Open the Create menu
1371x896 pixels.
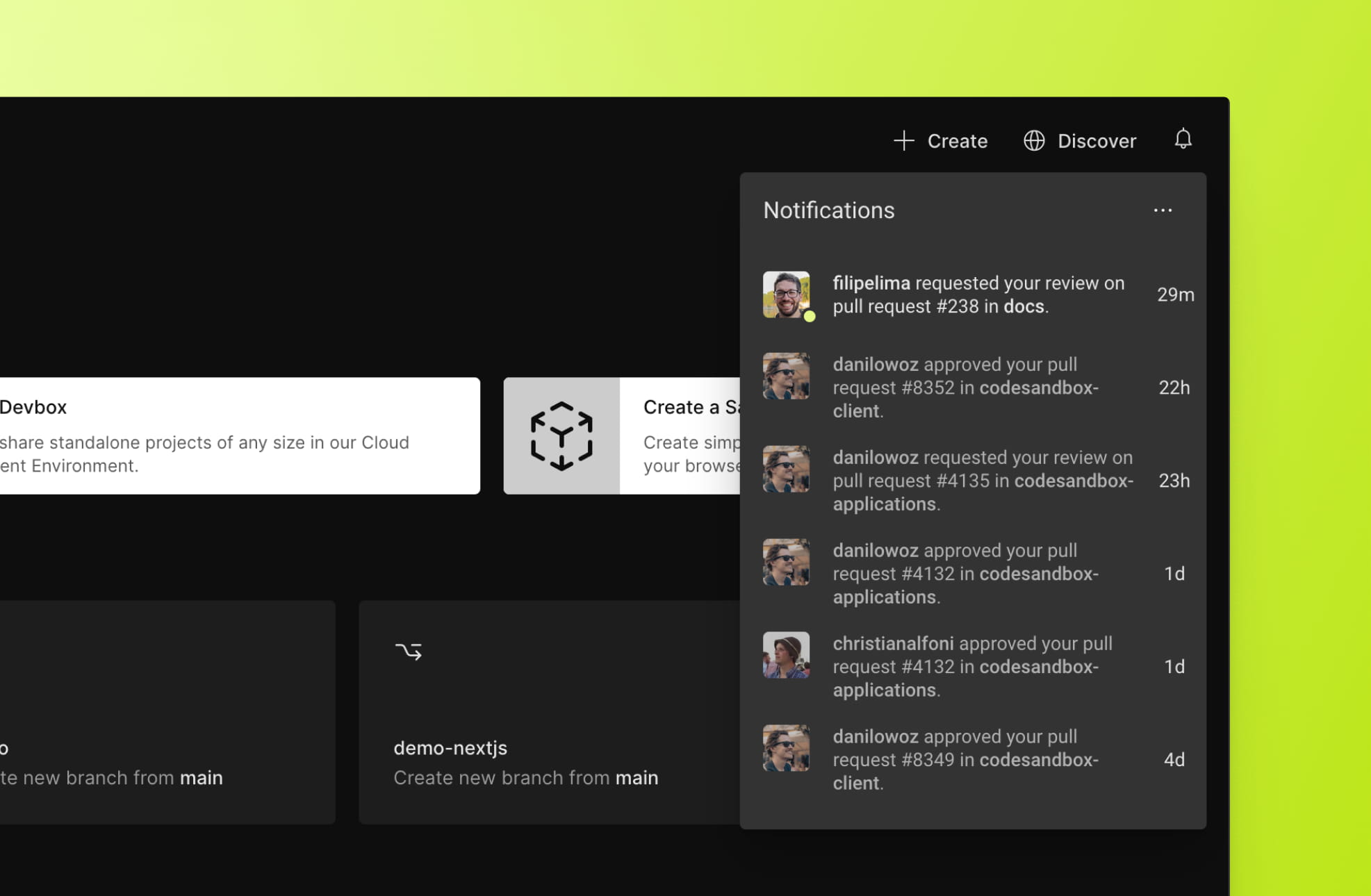tap(957, 140)
